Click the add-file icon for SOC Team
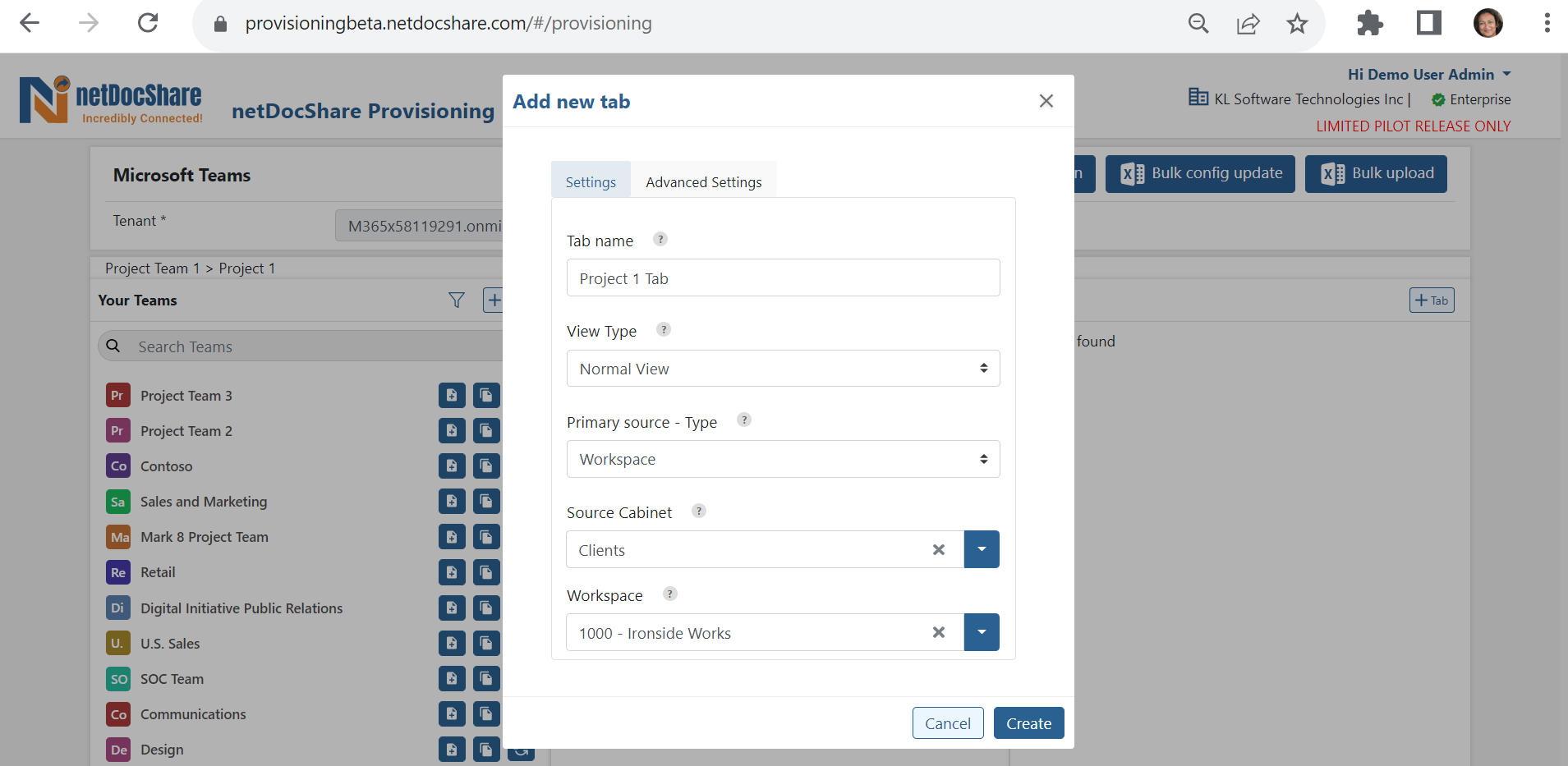The height and width of the screenshot is (766, 1568). (x=452, y=678)
